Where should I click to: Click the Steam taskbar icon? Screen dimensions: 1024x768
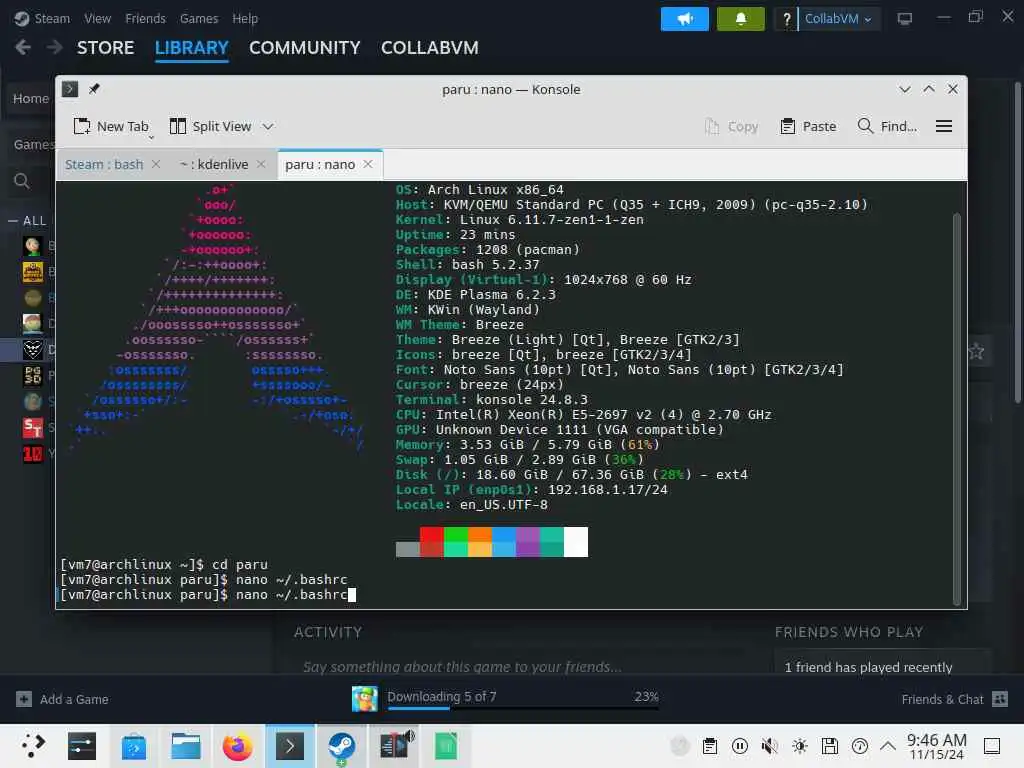(342, 746)
